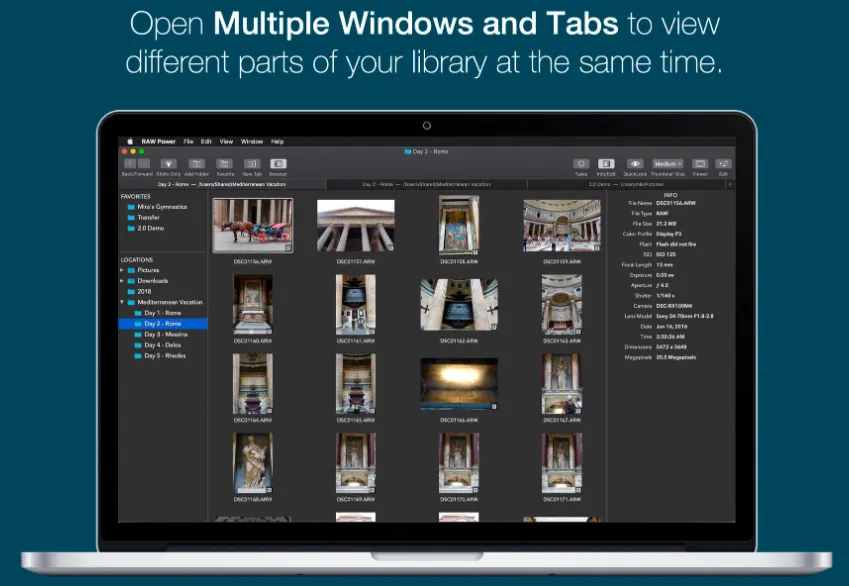This screenshot has width=849, height=586.
Task: Open the Thumbnail Size dropdown
Action: 668,164
